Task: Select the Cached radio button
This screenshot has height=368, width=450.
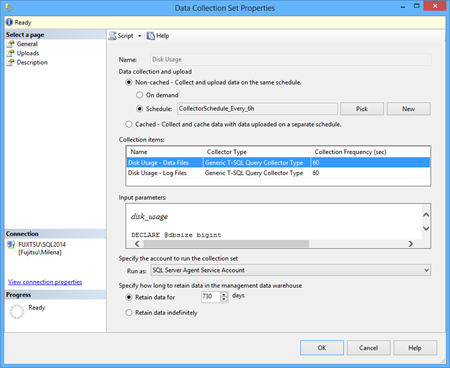Action: [x=129, y=124]
